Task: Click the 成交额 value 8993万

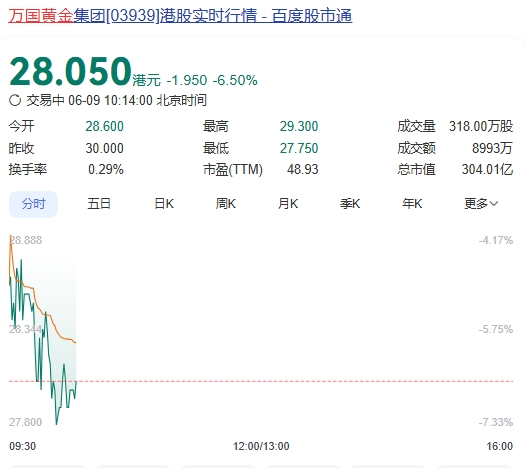Action: [493, 148]
